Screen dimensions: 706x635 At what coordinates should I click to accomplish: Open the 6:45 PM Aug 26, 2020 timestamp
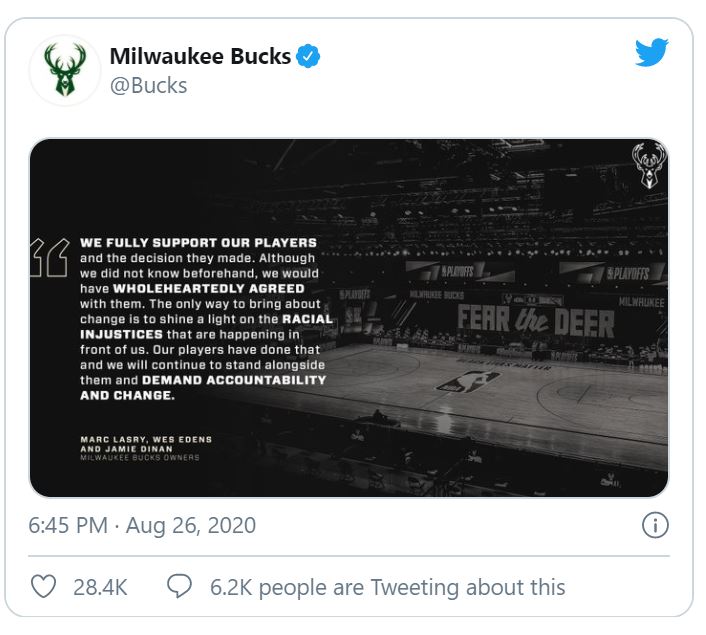142,525
